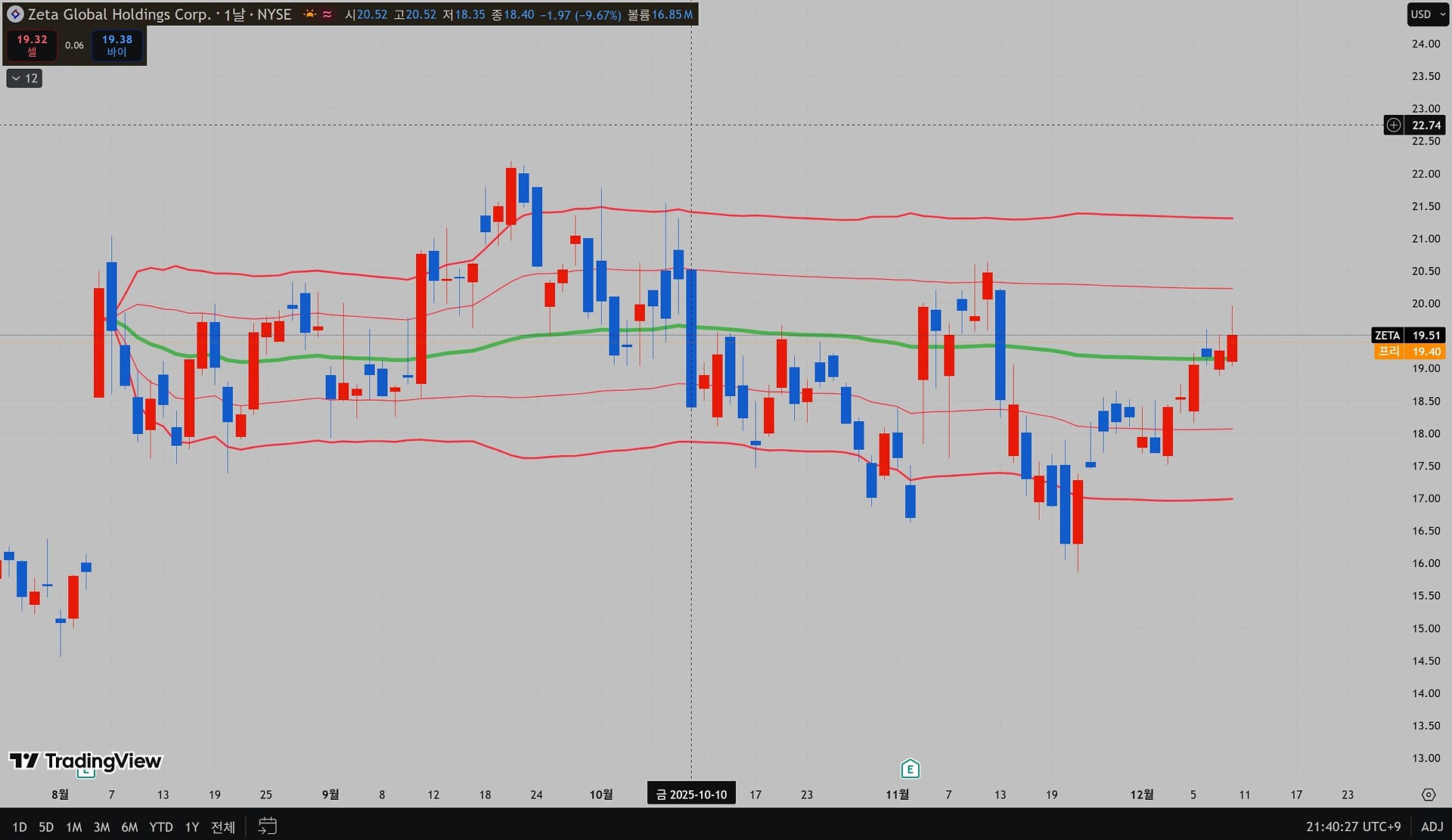Expand the 12 indicators legend

click(x=24, y=78)
